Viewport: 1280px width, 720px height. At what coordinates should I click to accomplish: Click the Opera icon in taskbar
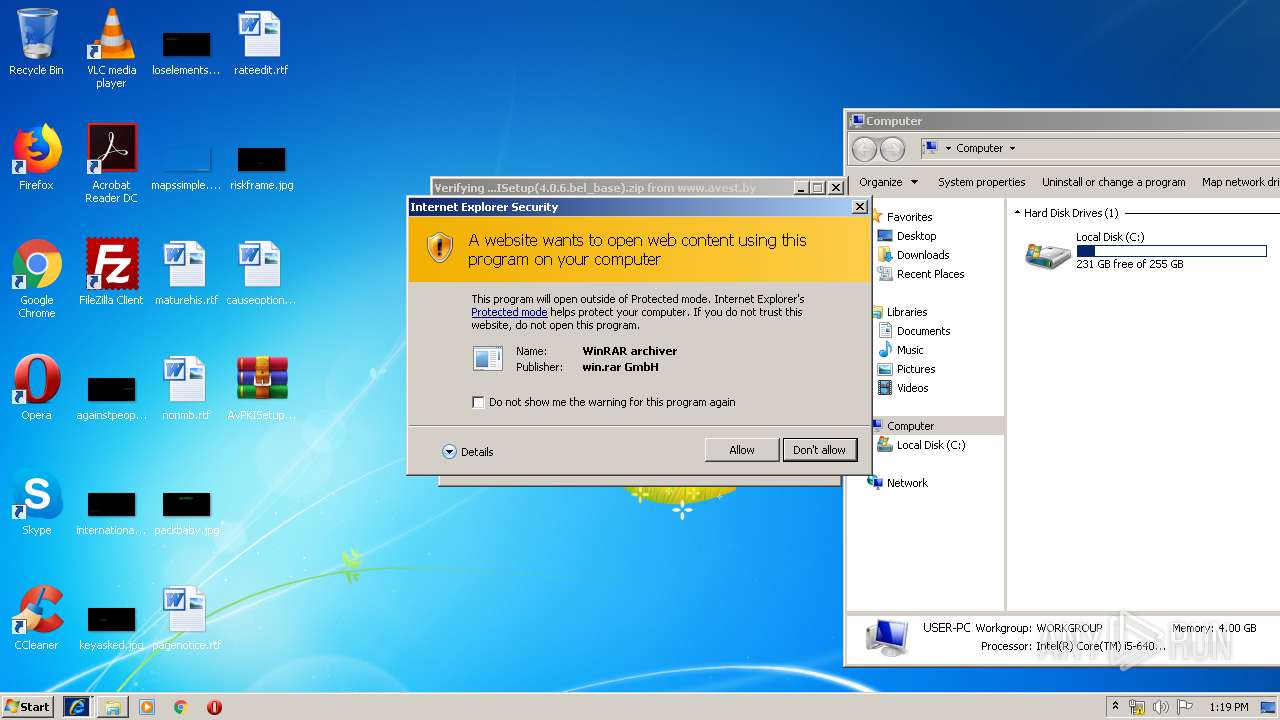(x=214, y=707)
